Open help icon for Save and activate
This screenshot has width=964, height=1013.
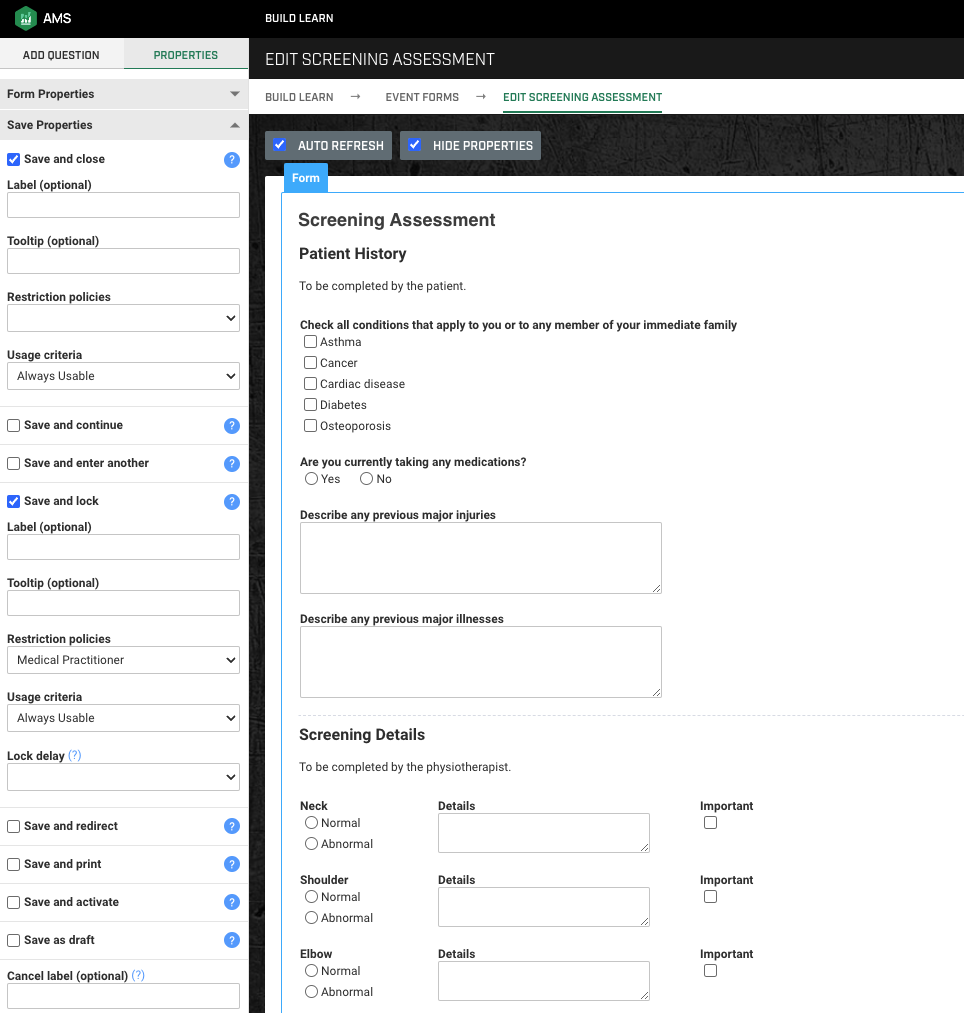click(232, 903)
